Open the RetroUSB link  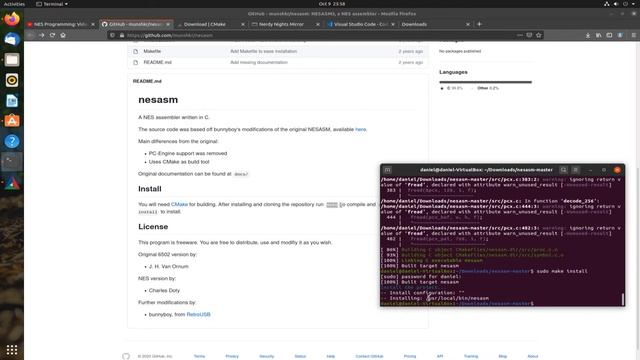tap(198, 314)
